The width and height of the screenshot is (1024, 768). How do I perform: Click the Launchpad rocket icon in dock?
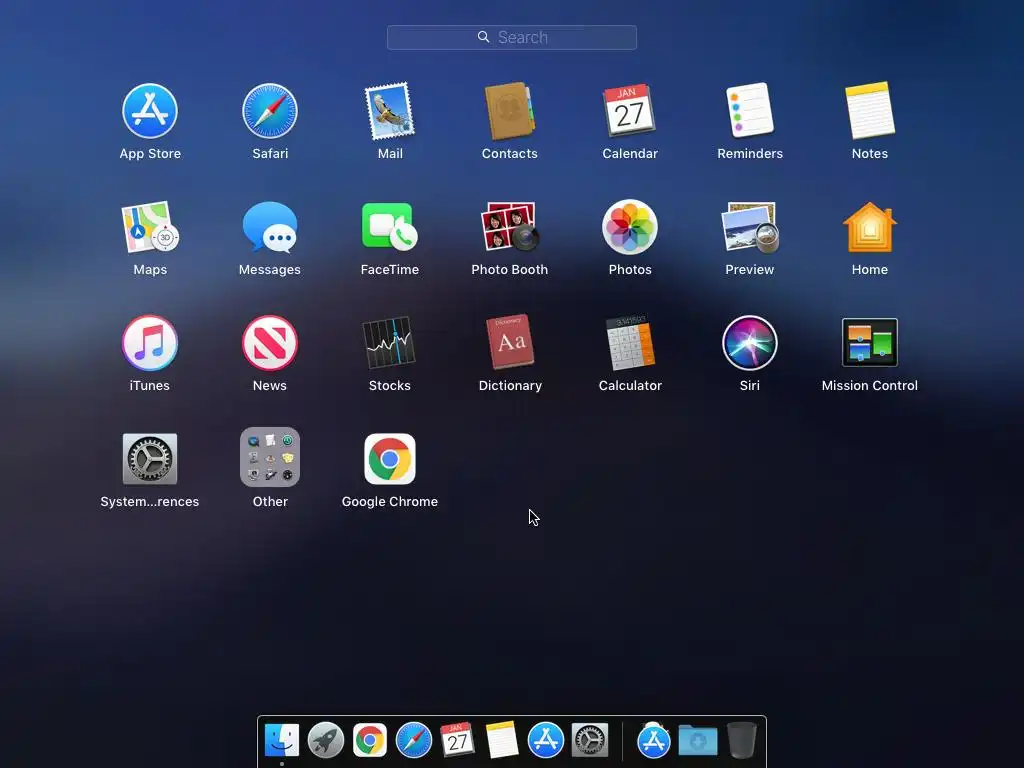(326, 741)
